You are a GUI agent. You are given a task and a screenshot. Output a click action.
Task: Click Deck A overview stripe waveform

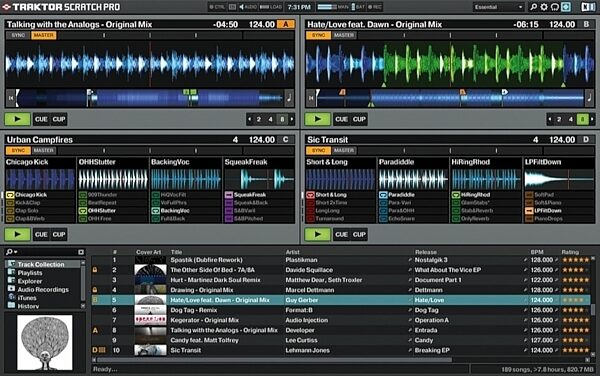click(150, 98)
